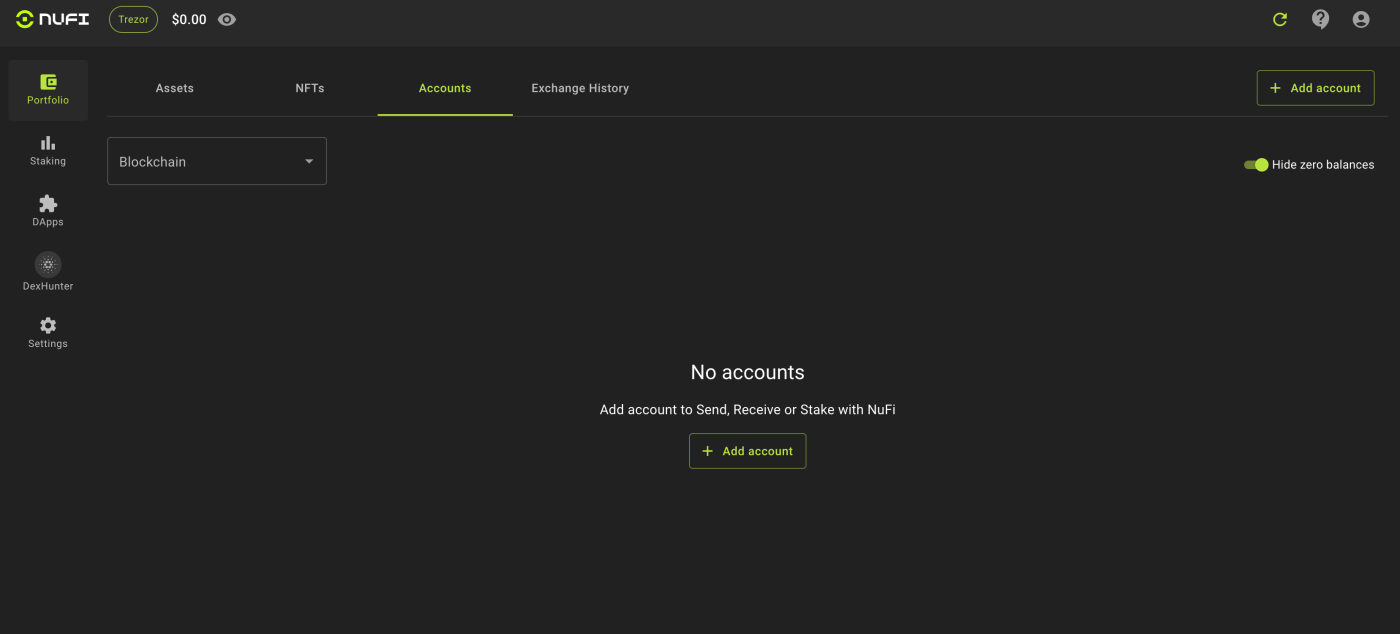Open the Staking bar chart icon

(48, 143)
